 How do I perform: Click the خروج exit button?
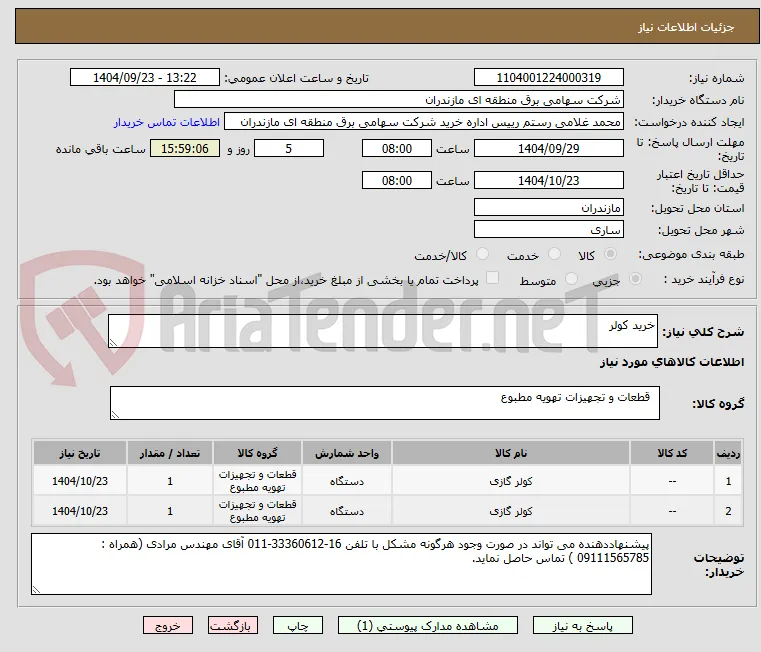point(167,625)
